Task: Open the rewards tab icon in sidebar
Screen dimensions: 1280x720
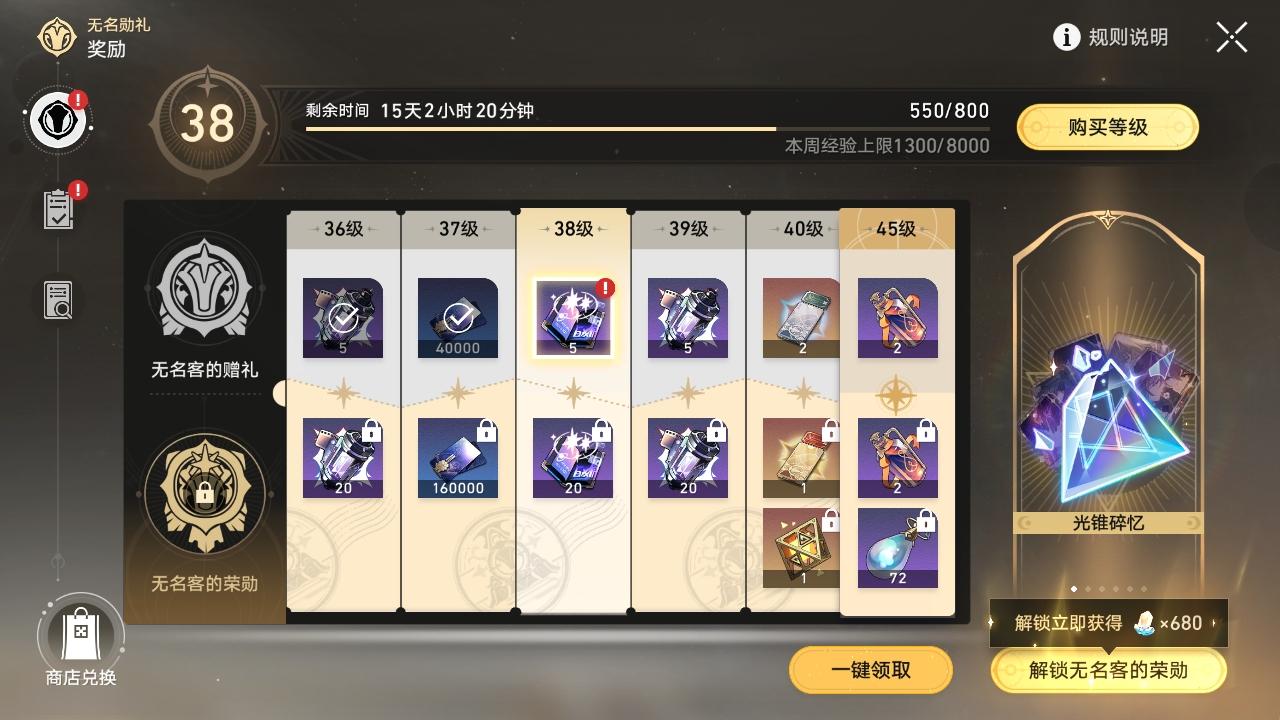Action: 58,121
